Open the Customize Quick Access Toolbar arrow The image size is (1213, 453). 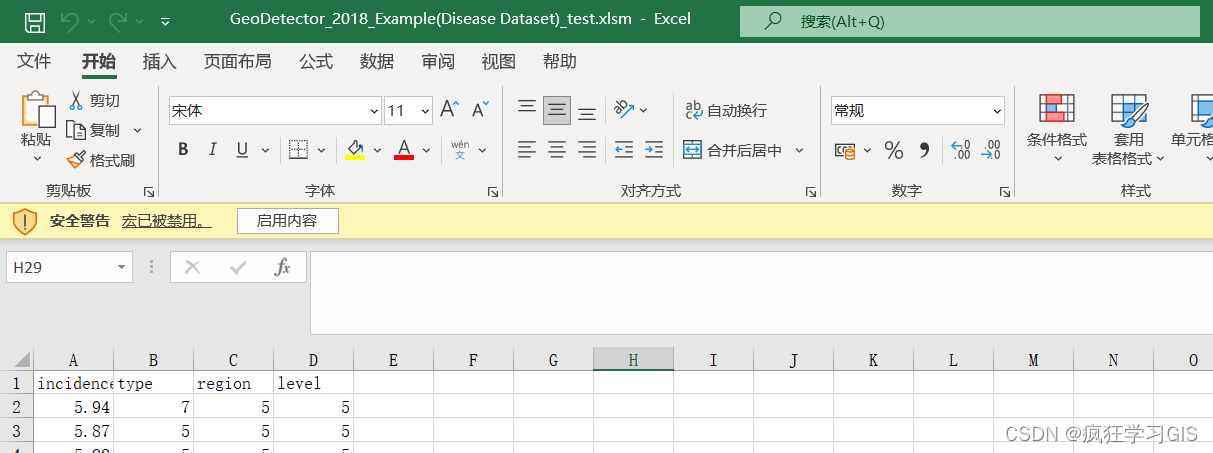165,21
